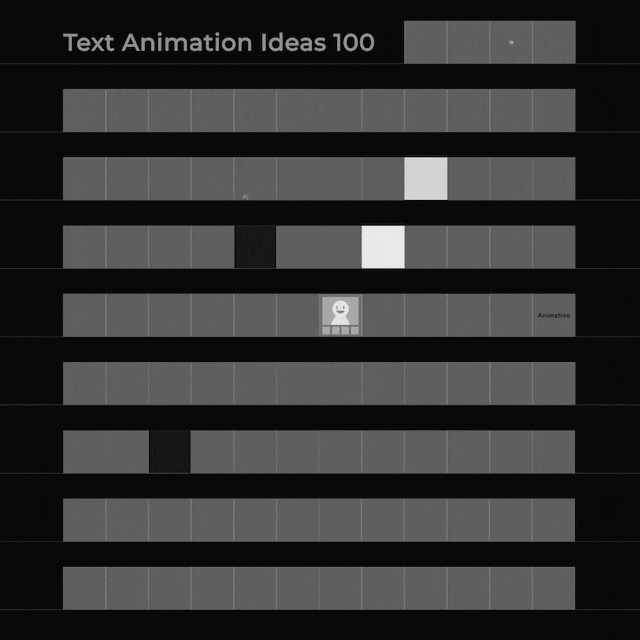Open the light gray tile in the second row
640x640 pixels.
(x=426, y=178)
